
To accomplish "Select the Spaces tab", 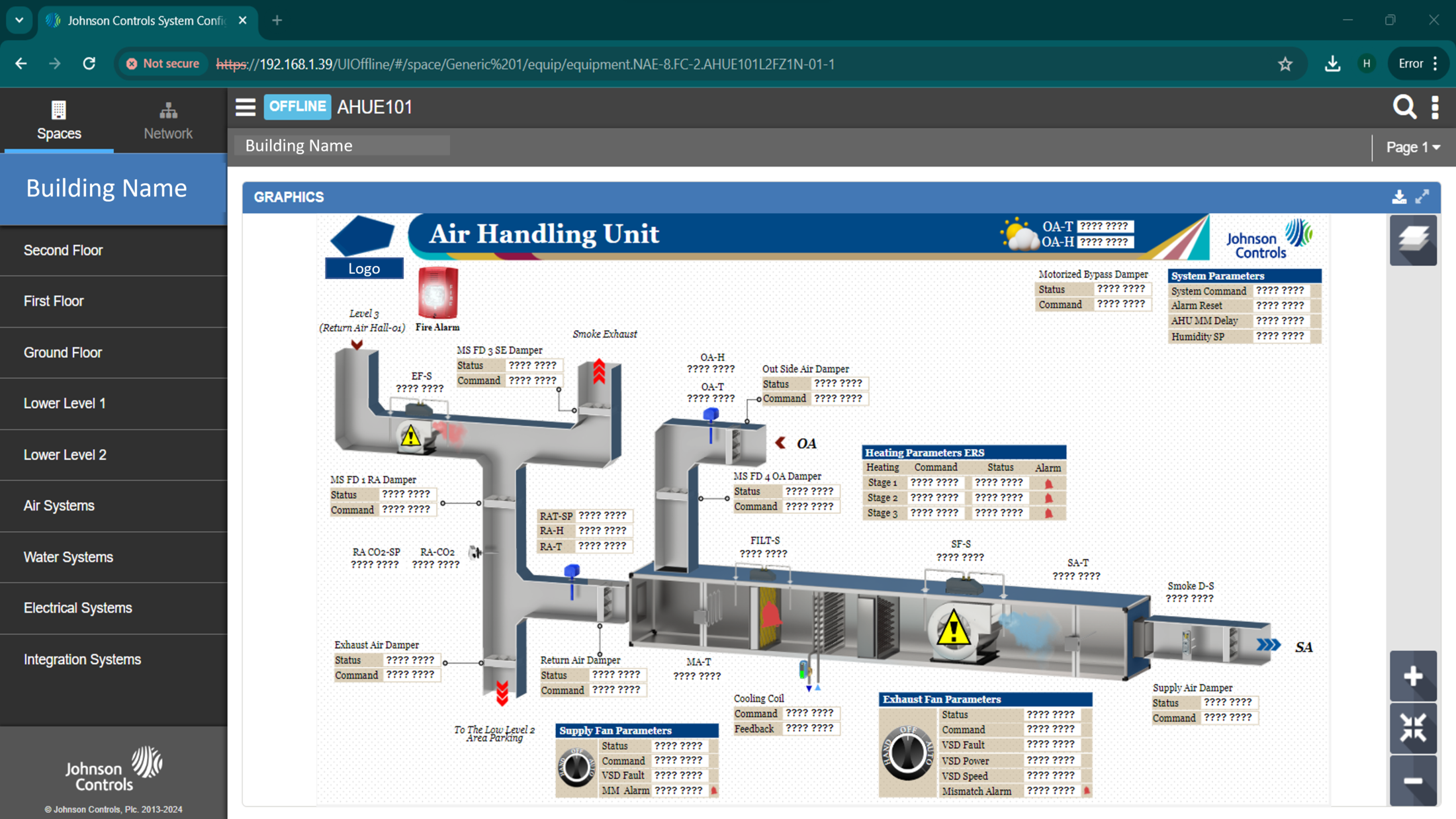I will coord(59,121).
